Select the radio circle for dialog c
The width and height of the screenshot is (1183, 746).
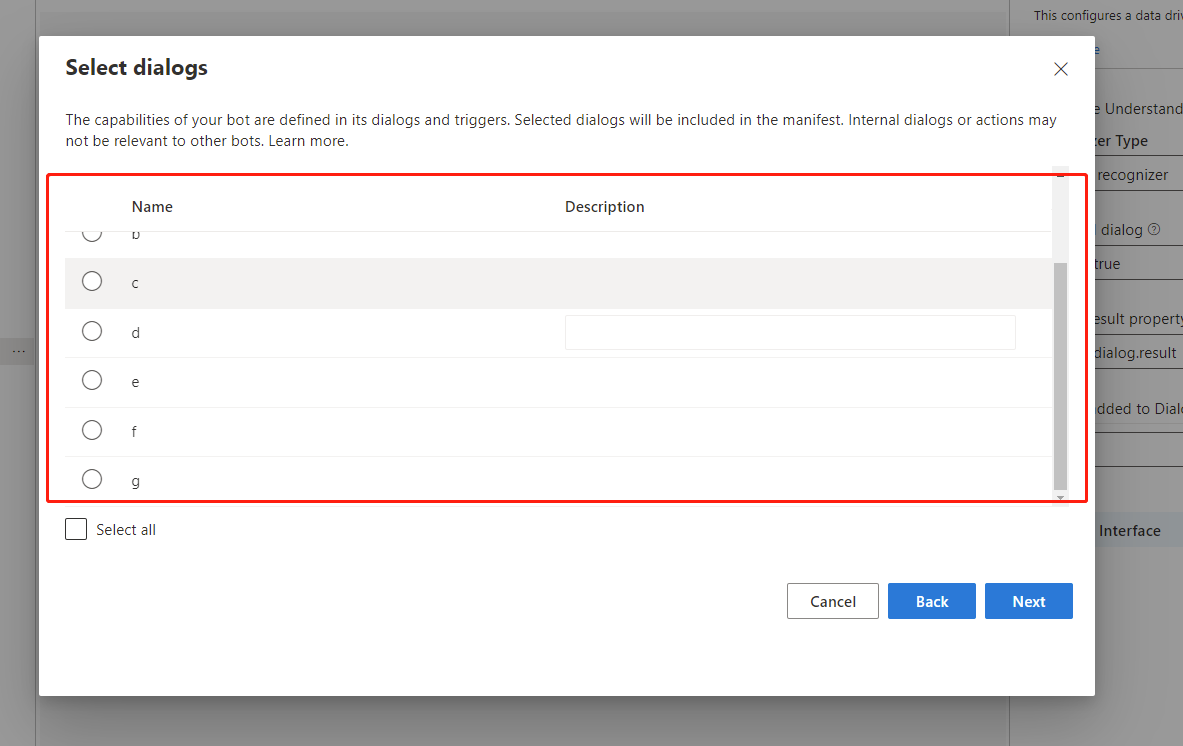point(92,281)
